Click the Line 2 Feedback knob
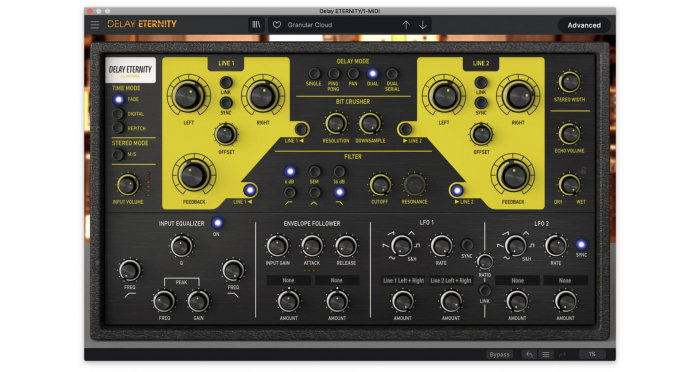The height and width of the screenshot is (372, 700). click(513, 175)
